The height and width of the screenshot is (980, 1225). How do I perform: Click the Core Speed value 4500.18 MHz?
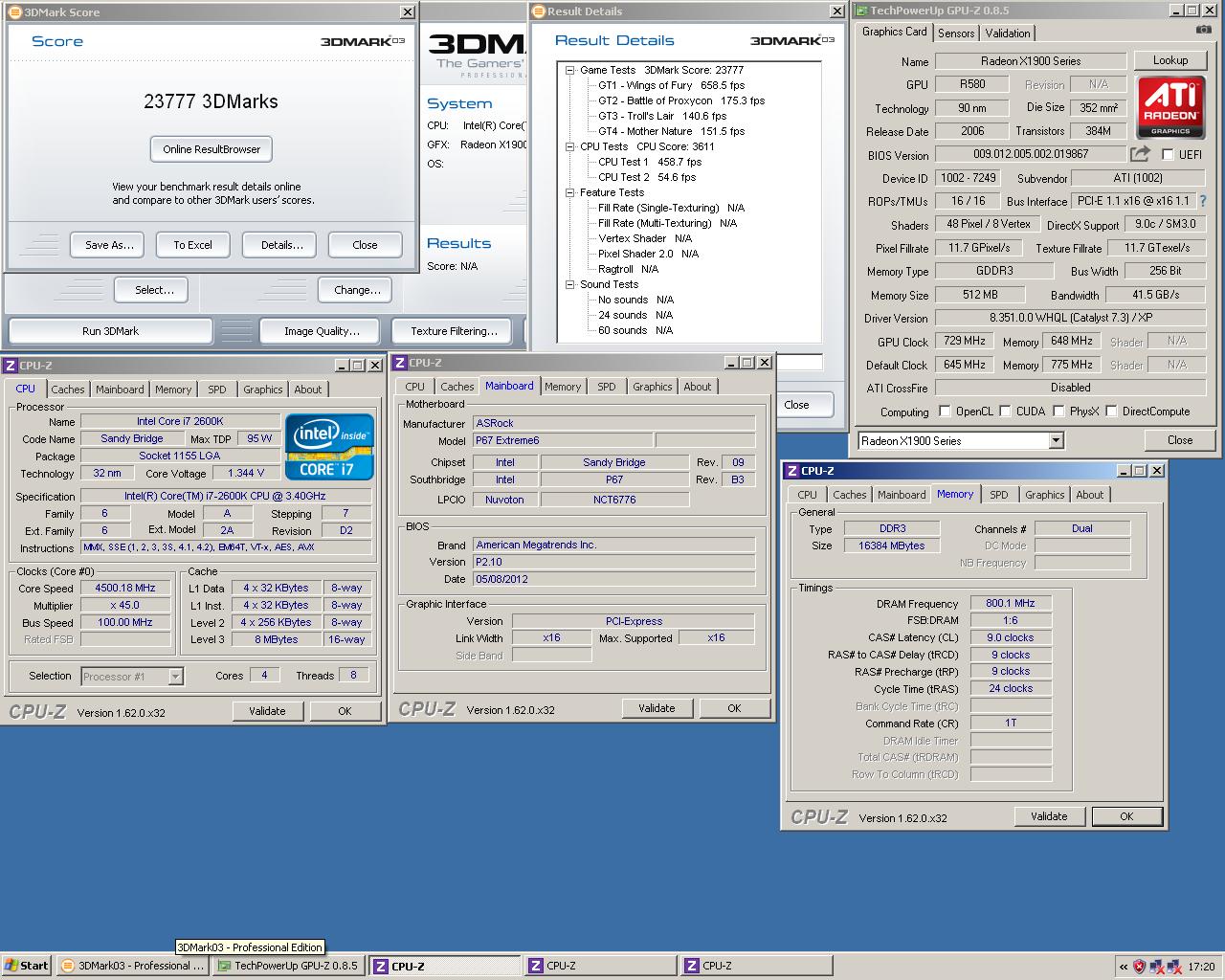125,589
